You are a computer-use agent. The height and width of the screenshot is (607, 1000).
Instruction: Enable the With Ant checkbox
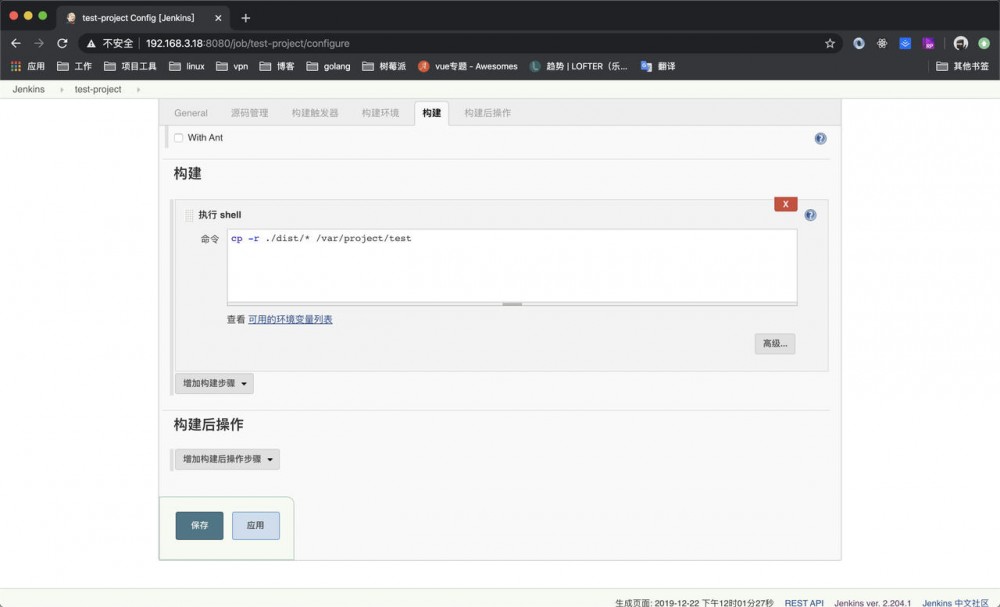178,138
